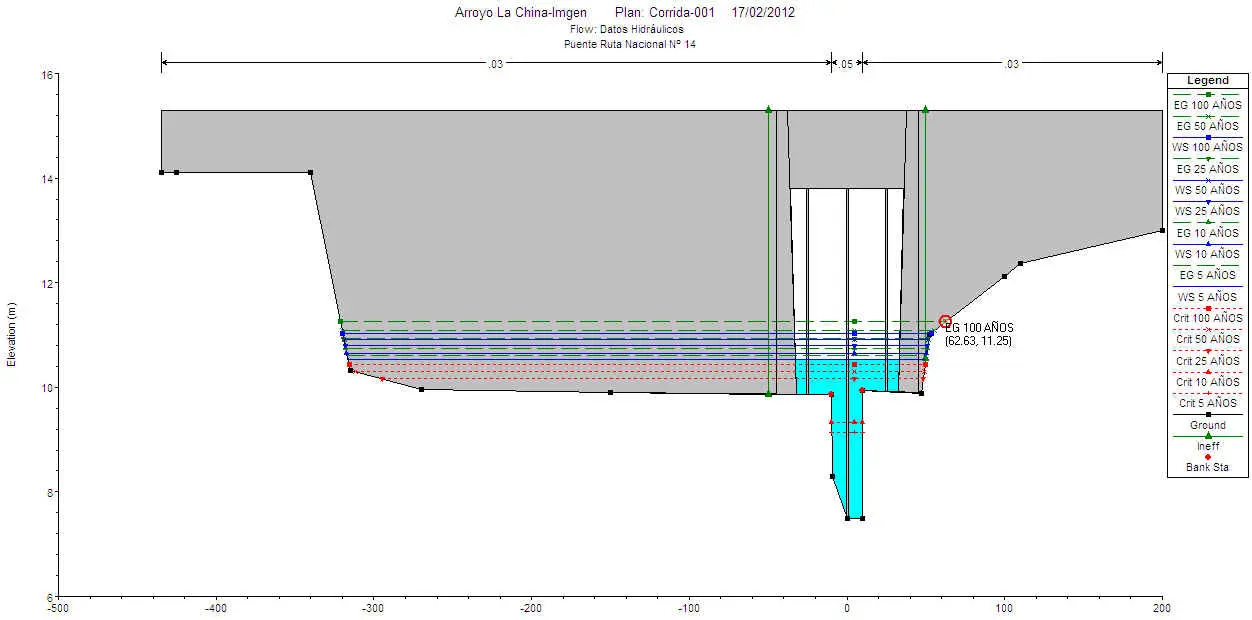Click the red circled EG 100 AÑOS marker
Image resolution: width=1252 pixels, height=620 pixels.
[945, 321]
